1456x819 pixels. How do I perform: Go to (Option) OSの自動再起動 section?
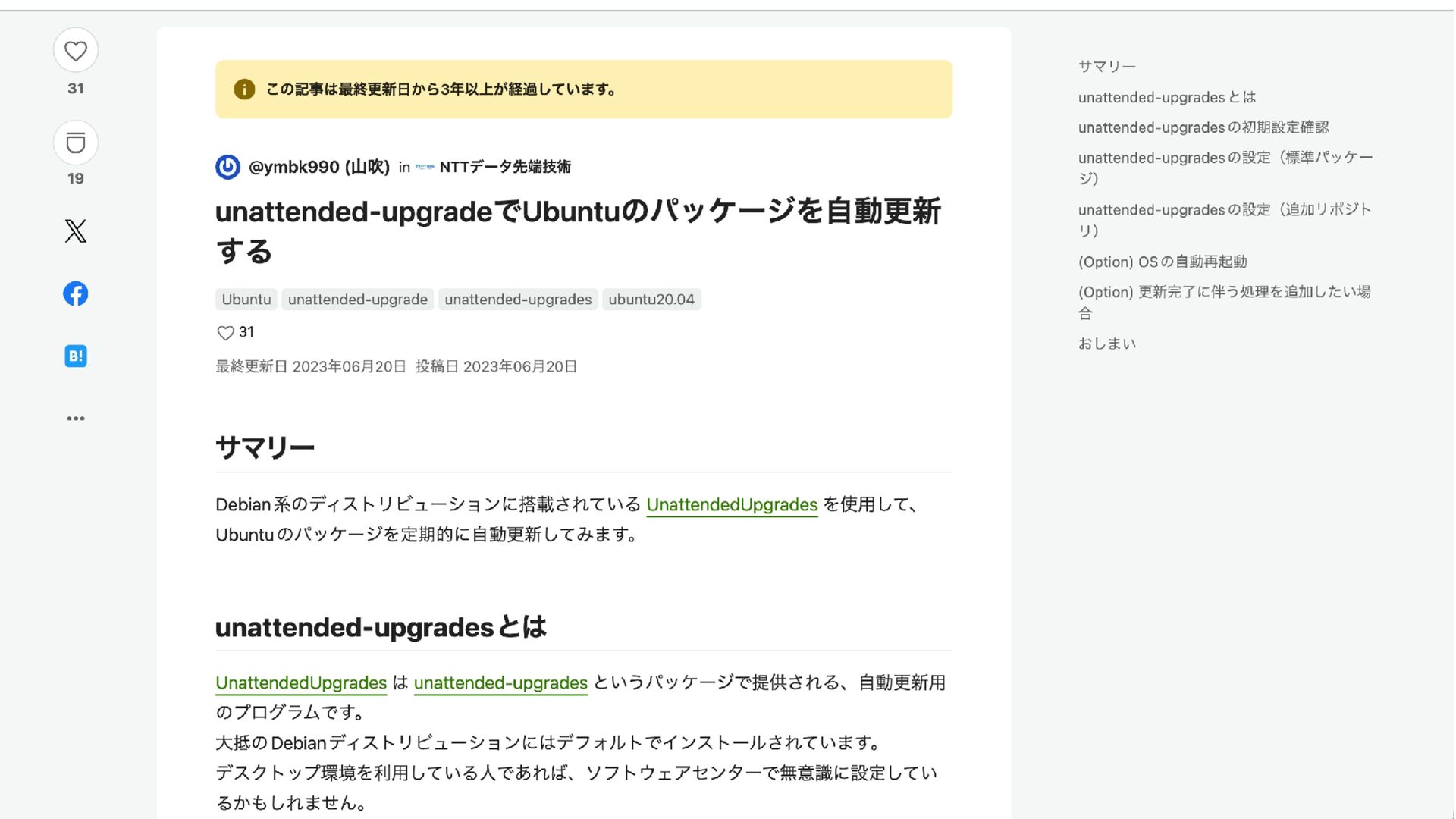click(1163, 262)
